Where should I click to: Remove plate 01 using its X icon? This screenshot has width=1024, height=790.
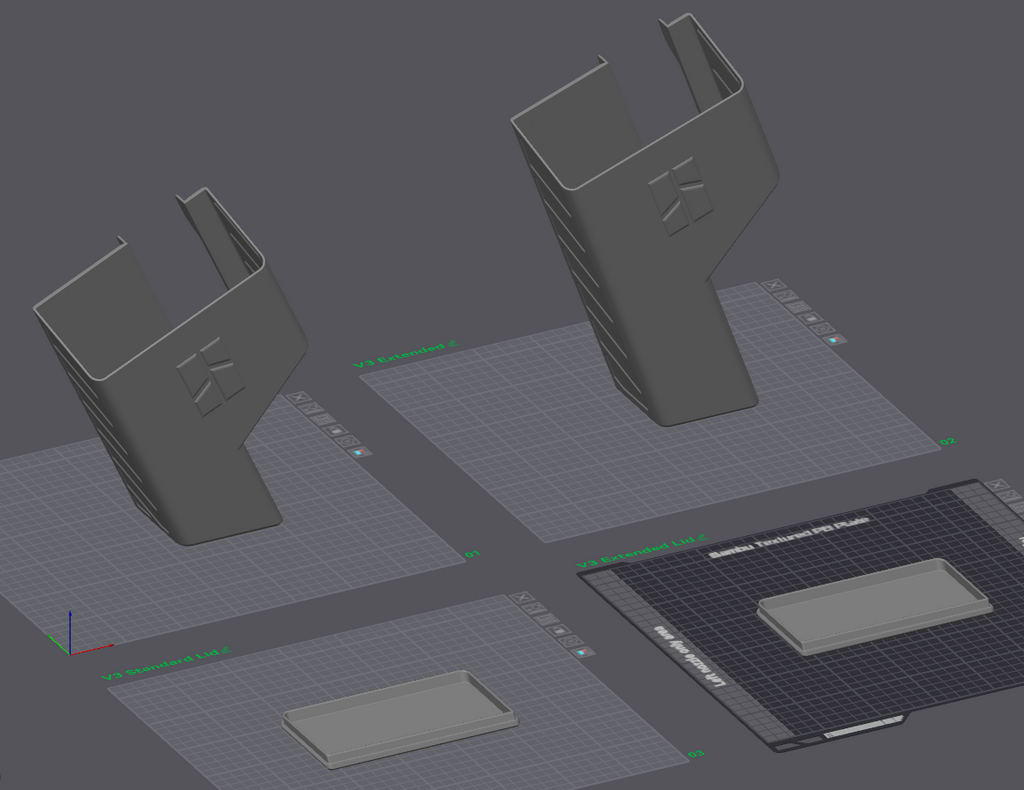pos(298,398)
